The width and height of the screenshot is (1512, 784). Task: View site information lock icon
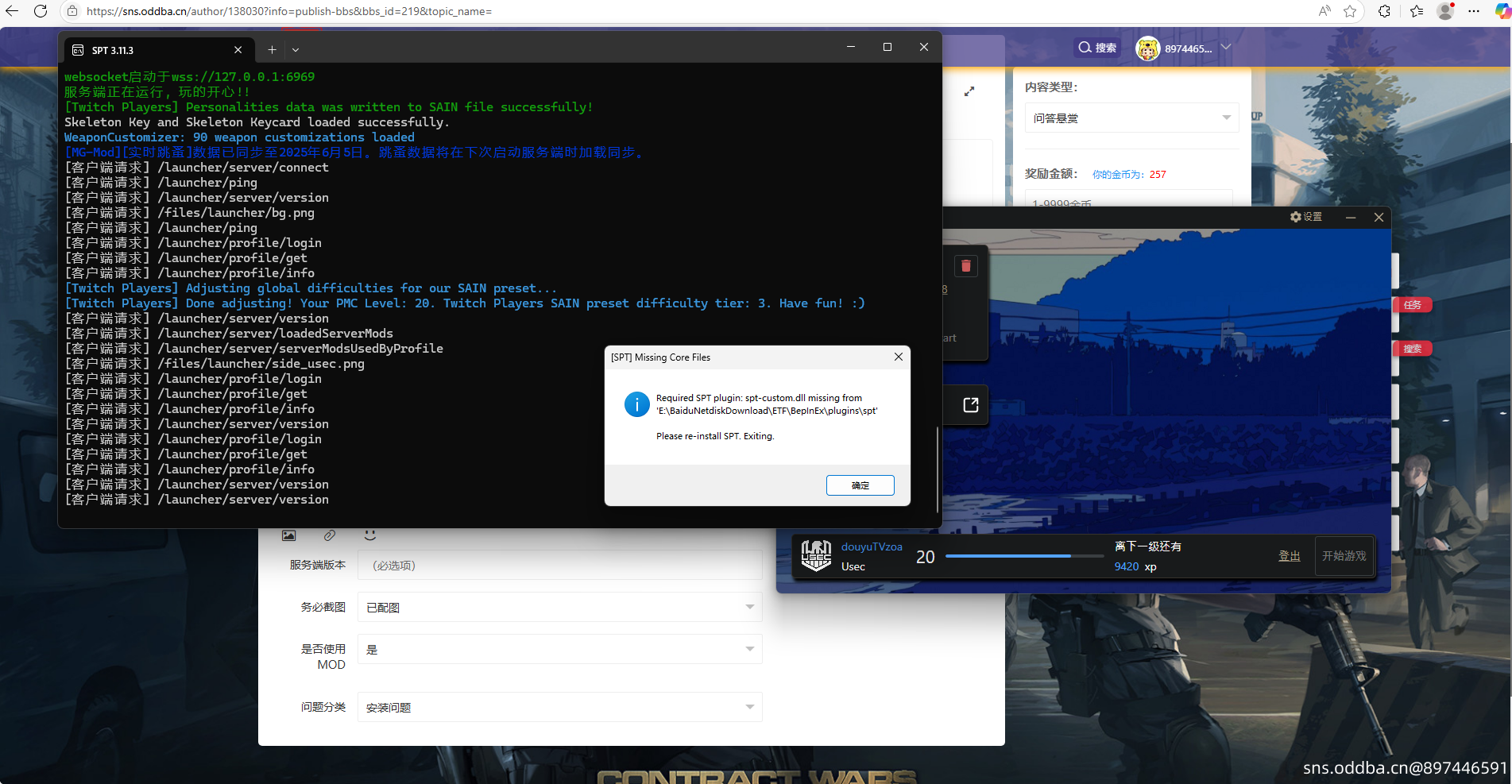(x=72, y=11)
